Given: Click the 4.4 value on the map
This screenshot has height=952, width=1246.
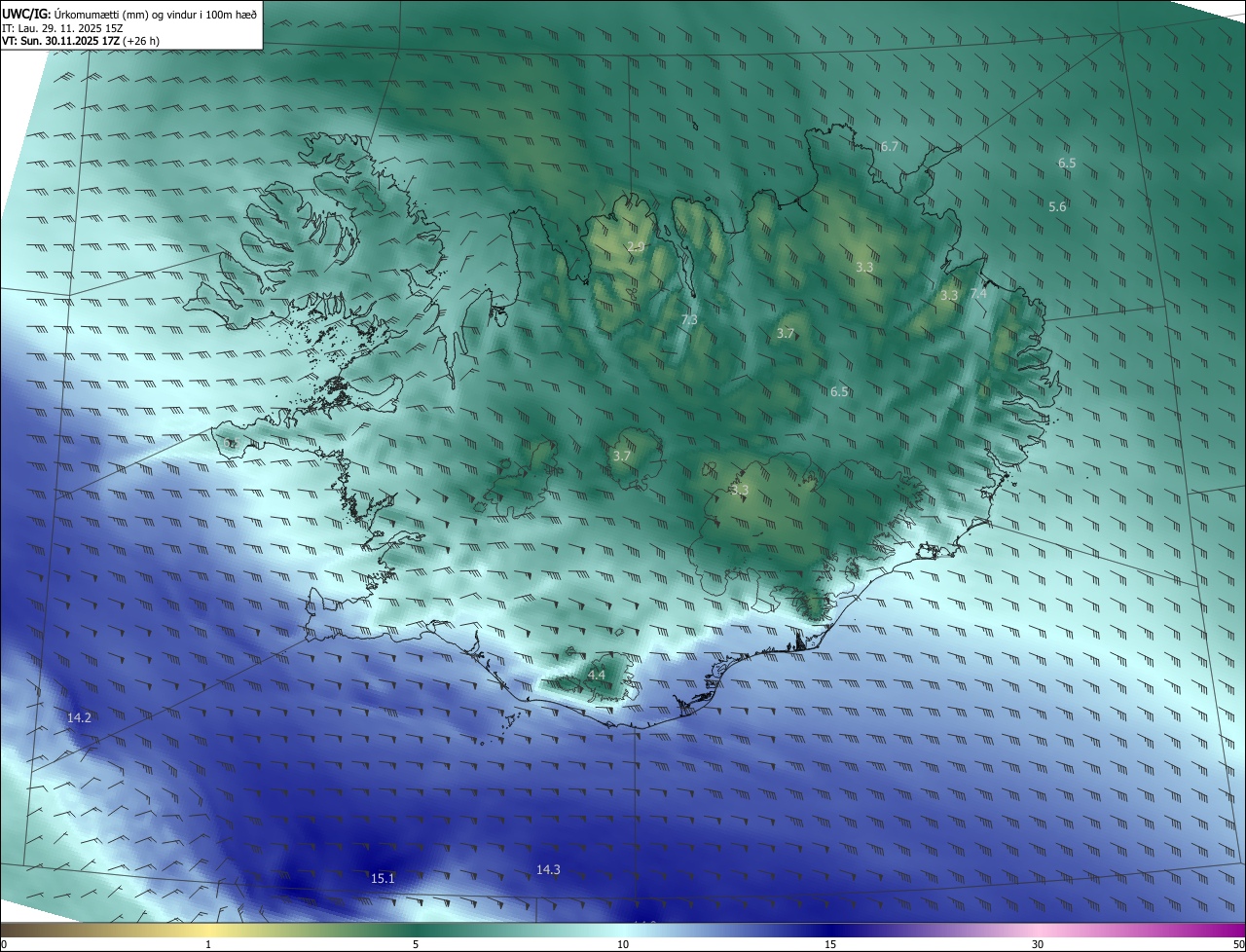Looking at the screenshot, I should pos(597,675).
